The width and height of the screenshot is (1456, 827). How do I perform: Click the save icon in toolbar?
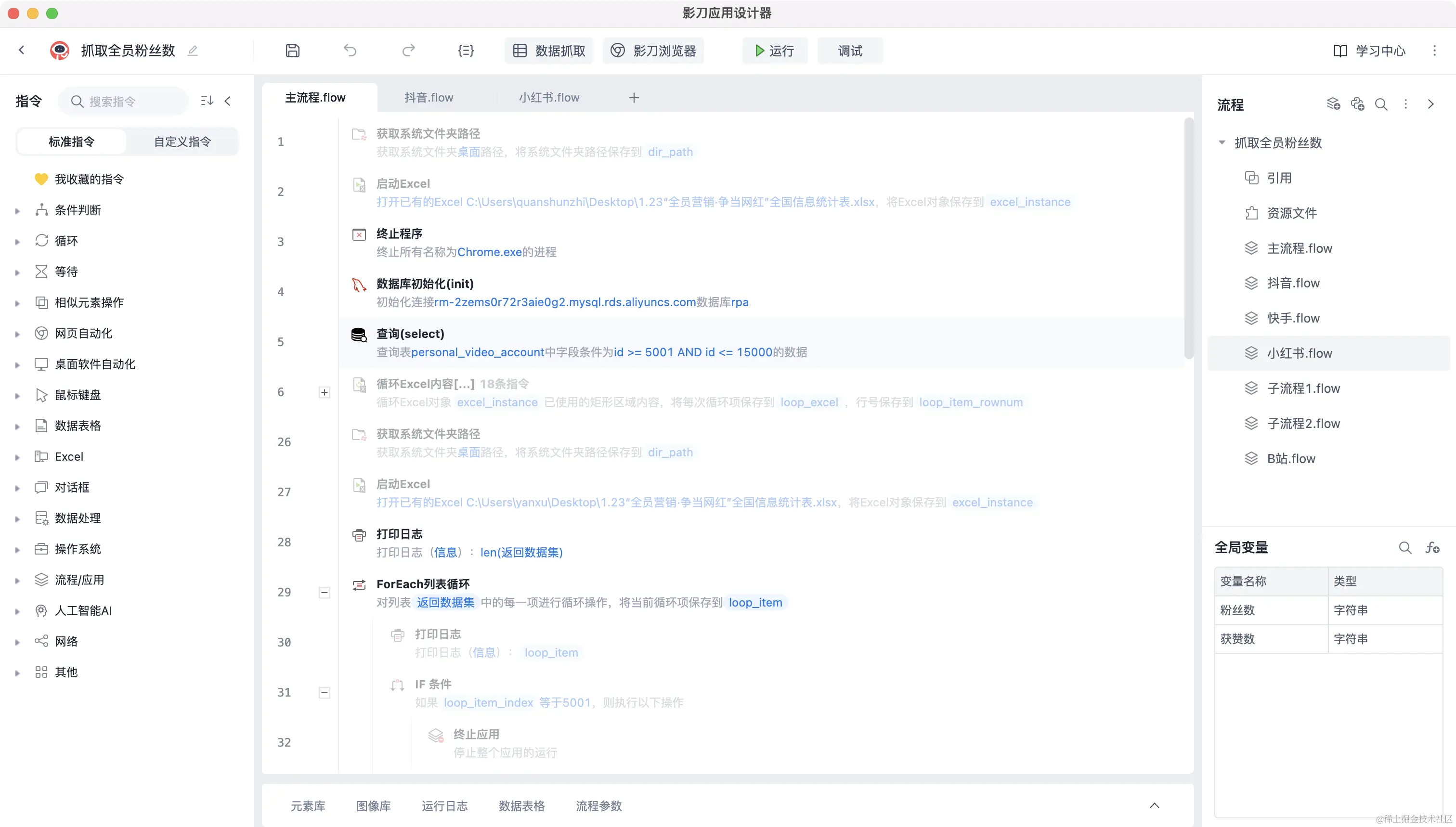292,51
